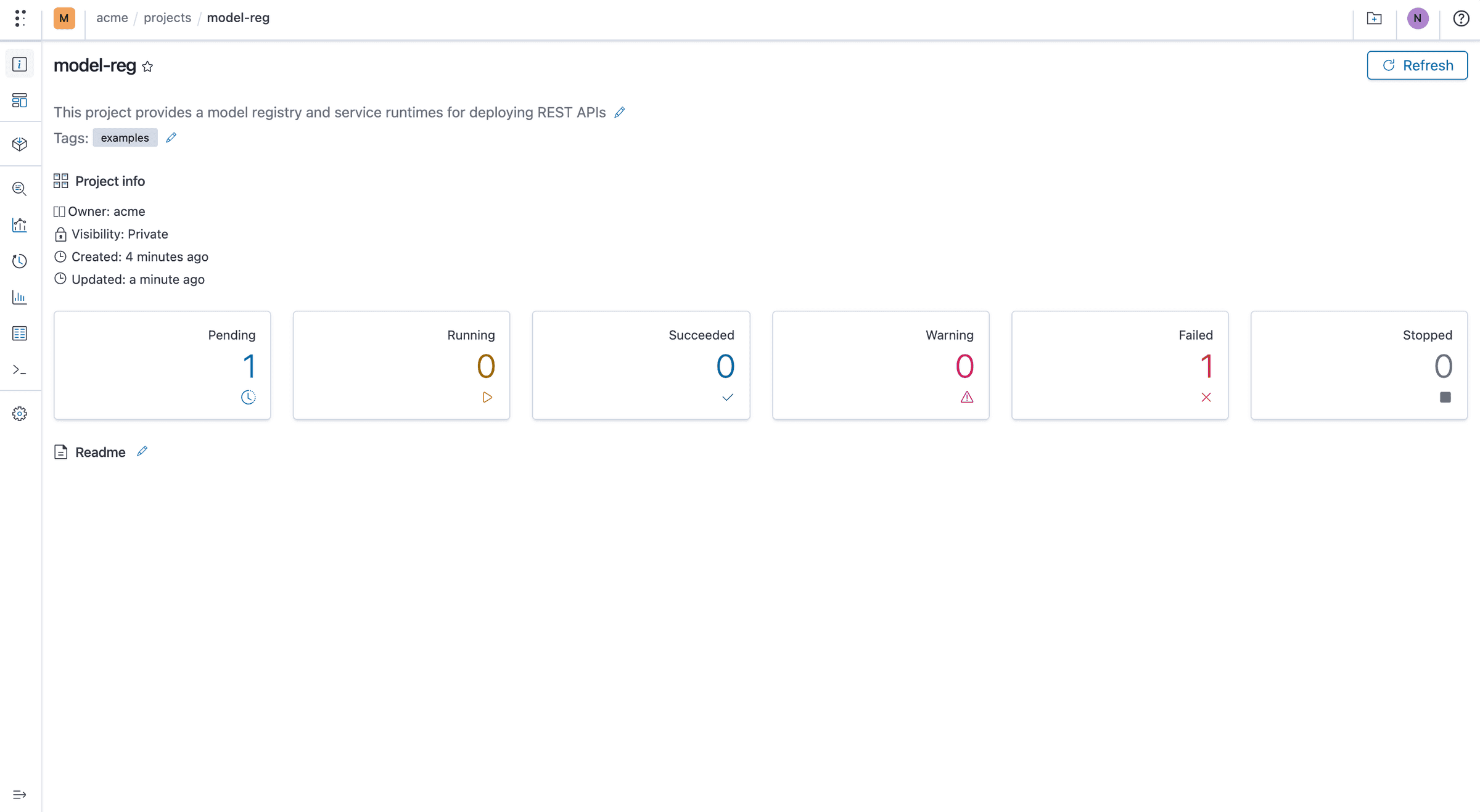Open the table view sidebar icon

point(20,333)
